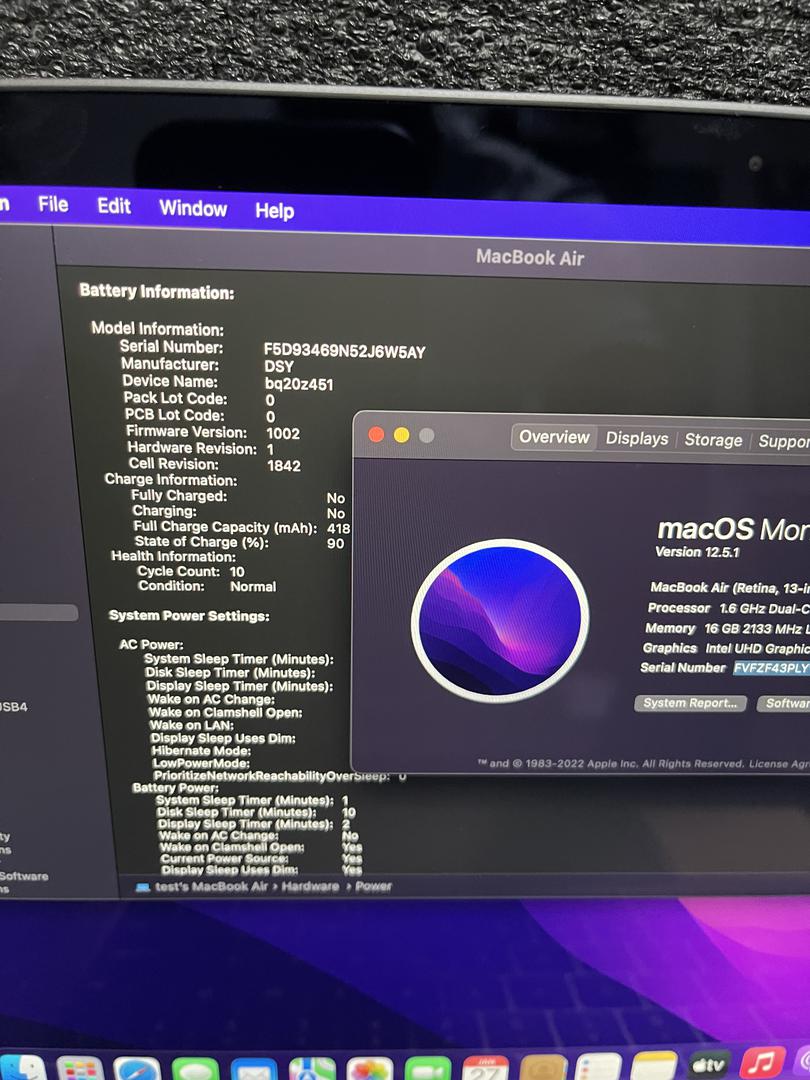
Task: Open the Window menu
Action: pyautogui.click(x=193, y=208)
